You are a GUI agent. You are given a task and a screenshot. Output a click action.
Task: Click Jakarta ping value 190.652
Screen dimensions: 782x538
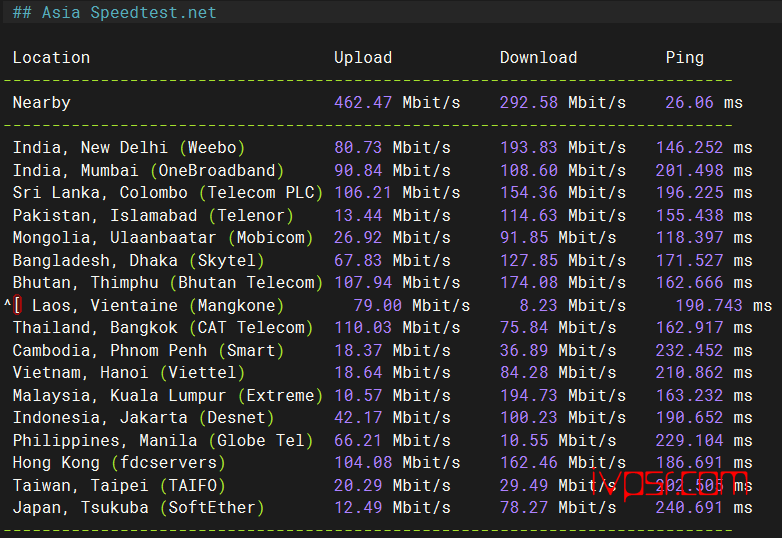click(x=689, y=417)
